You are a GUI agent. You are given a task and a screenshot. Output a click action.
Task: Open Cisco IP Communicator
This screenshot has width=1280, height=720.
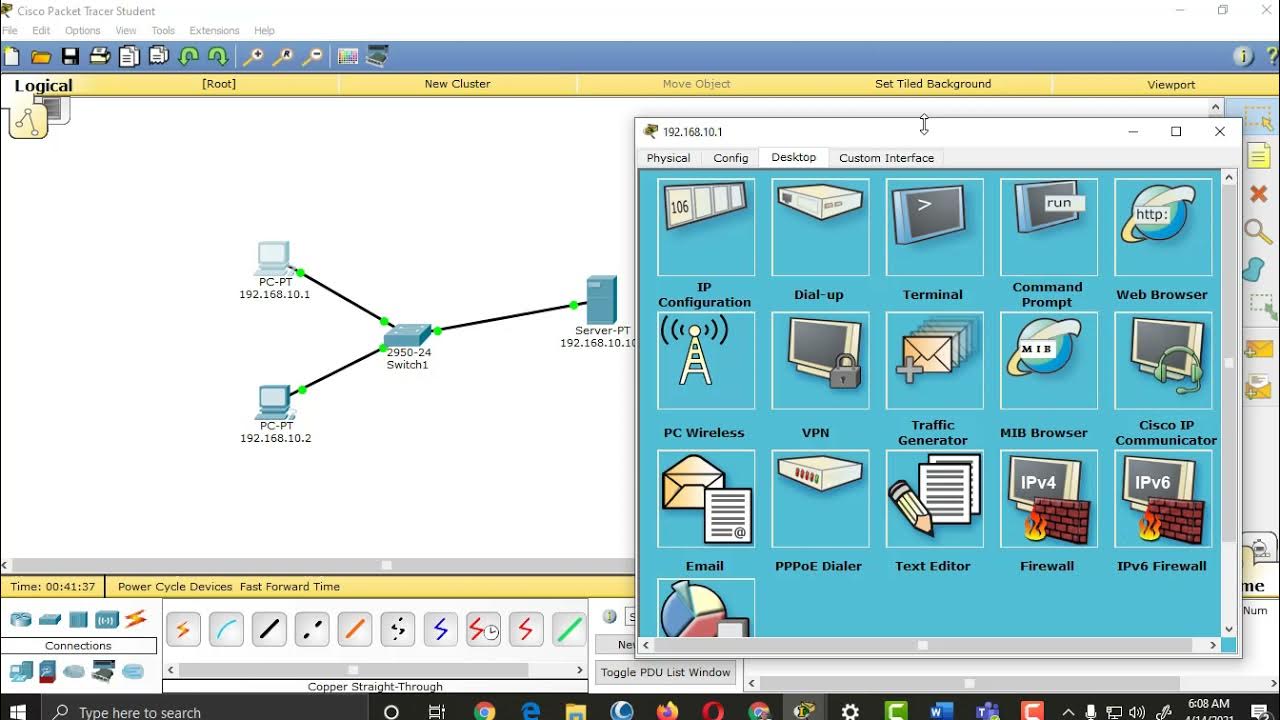click(1163, 361)
